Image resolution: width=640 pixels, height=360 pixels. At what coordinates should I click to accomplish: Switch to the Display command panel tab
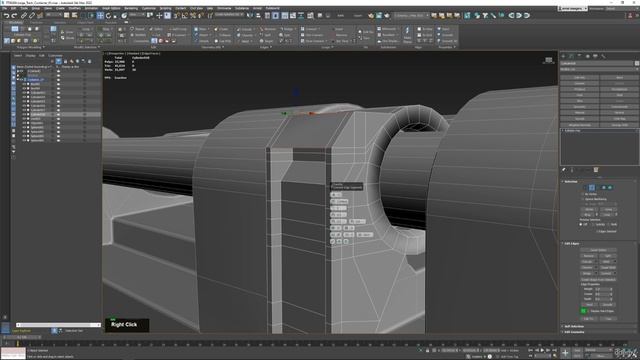[596, 56]
